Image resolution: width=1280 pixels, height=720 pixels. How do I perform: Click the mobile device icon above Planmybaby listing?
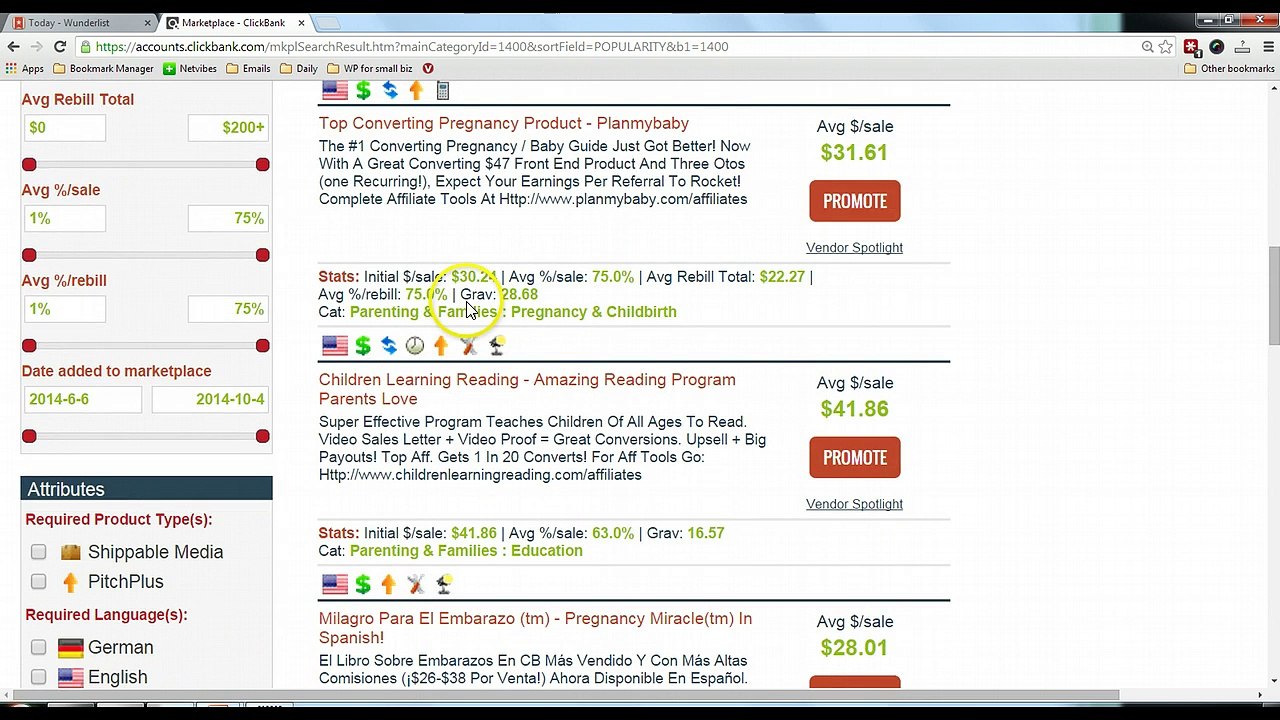443,91
